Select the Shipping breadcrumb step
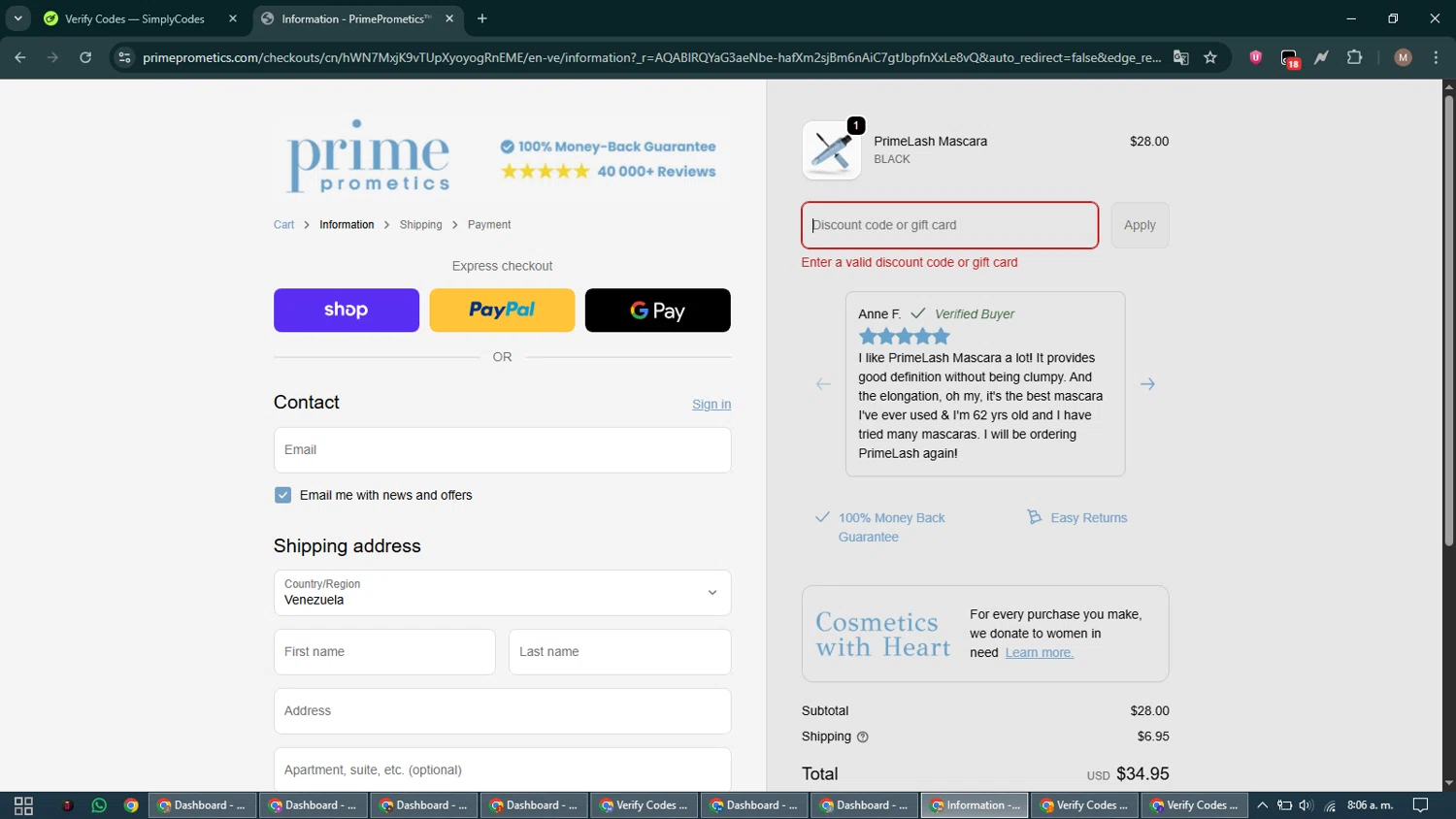Image resolution: width=1456 pixels, height=819 pixels. (x=420, y=224)
